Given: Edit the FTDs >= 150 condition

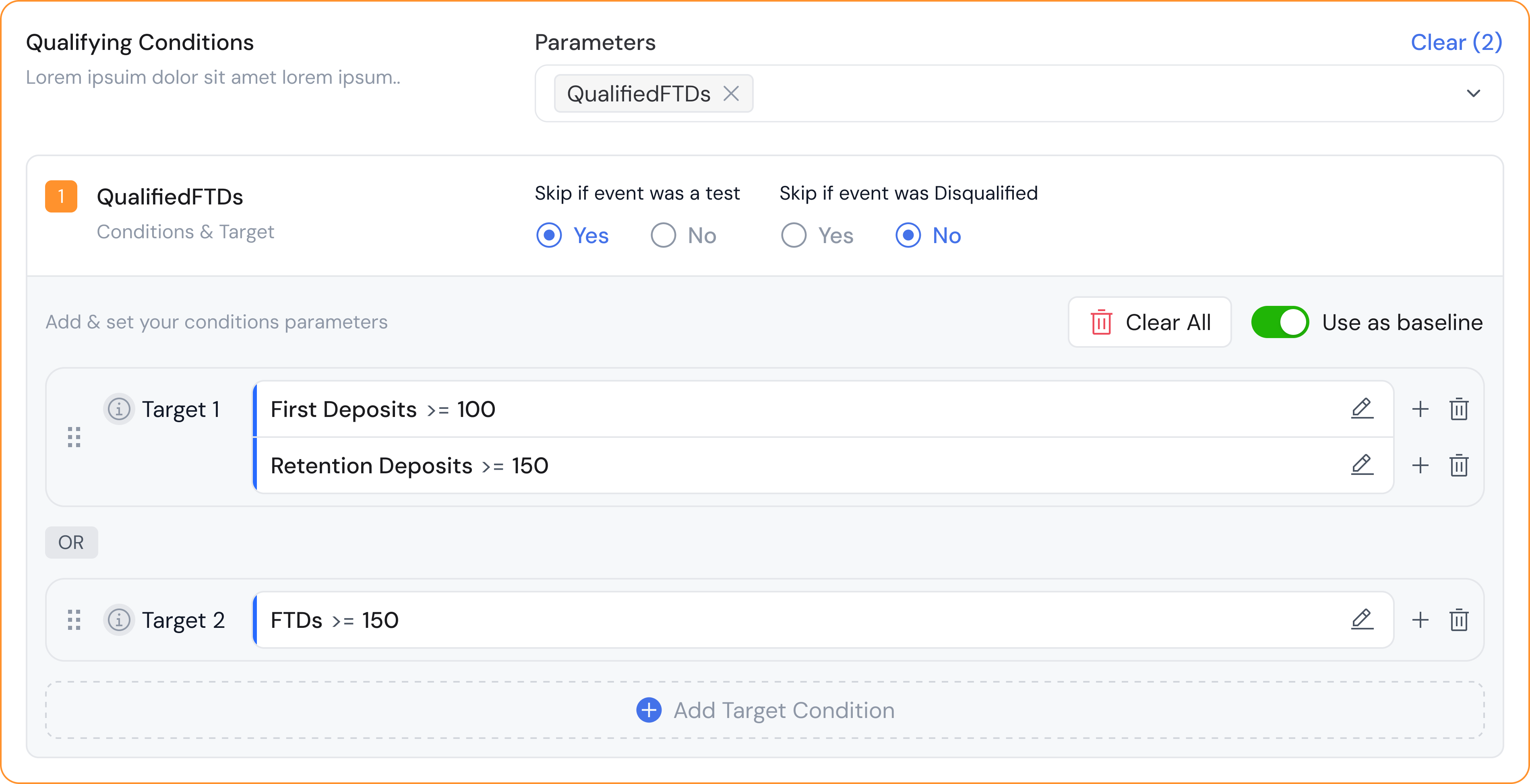Looking at the screenshot, I should [x=1362, y=620].
